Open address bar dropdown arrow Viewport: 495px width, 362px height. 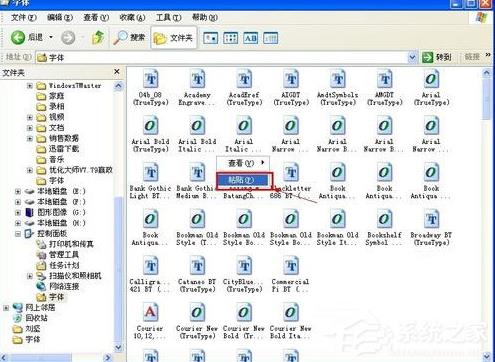[x=412, y=58]
